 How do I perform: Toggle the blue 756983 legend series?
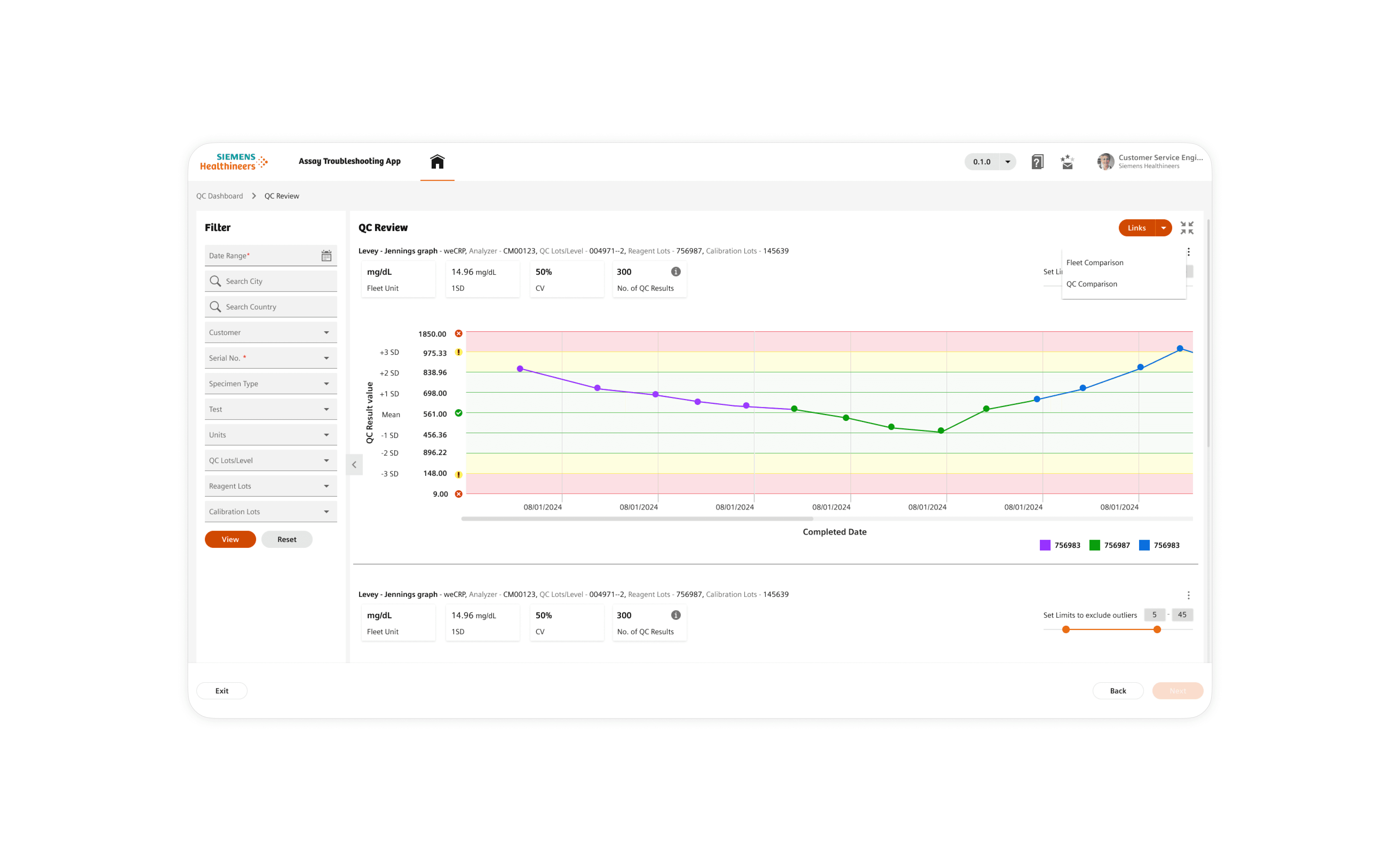[1158, 545]
